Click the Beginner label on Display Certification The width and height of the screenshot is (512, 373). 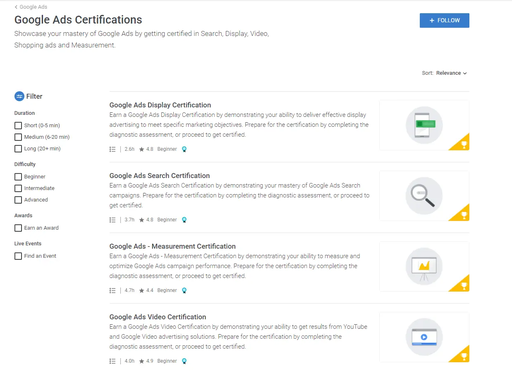pyautogui.click(x=167, y=149)
